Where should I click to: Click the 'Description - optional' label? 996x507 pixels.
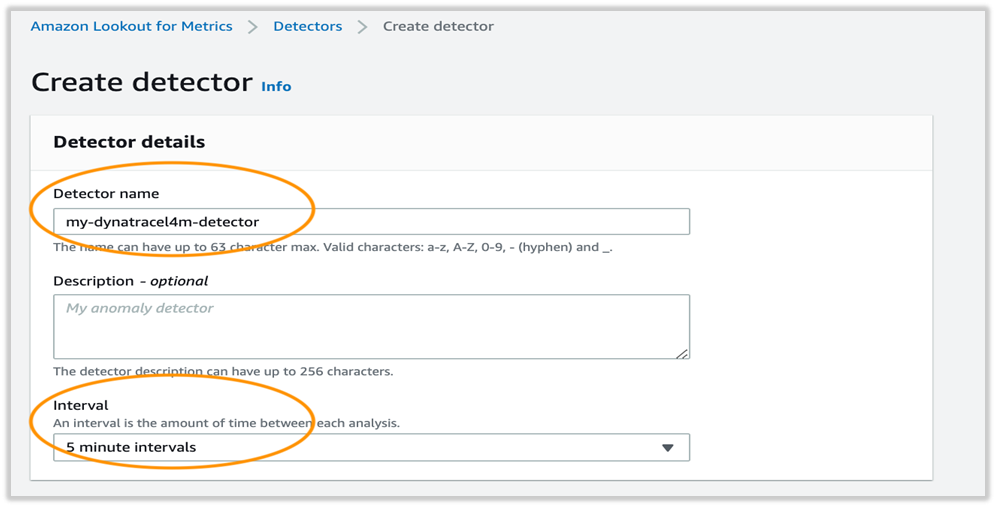(131, 281)
